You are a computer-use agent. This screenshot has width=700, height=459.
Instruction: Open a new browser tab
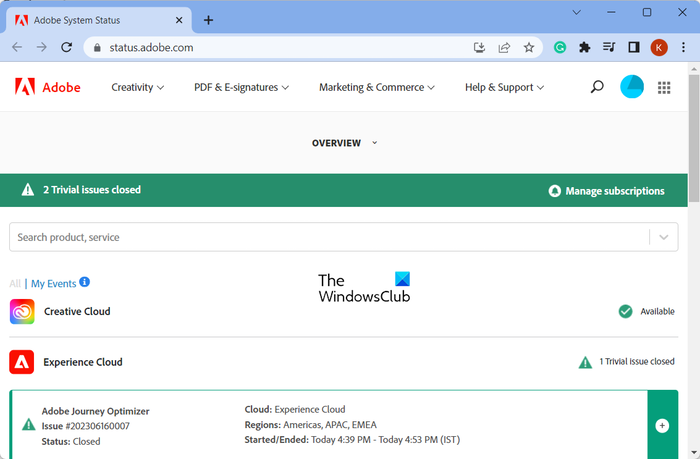tap(208, 20)
